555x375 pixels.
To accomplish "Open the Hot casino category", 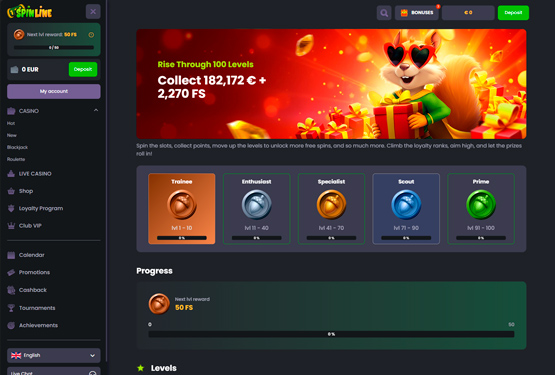I will click(11, 123).
